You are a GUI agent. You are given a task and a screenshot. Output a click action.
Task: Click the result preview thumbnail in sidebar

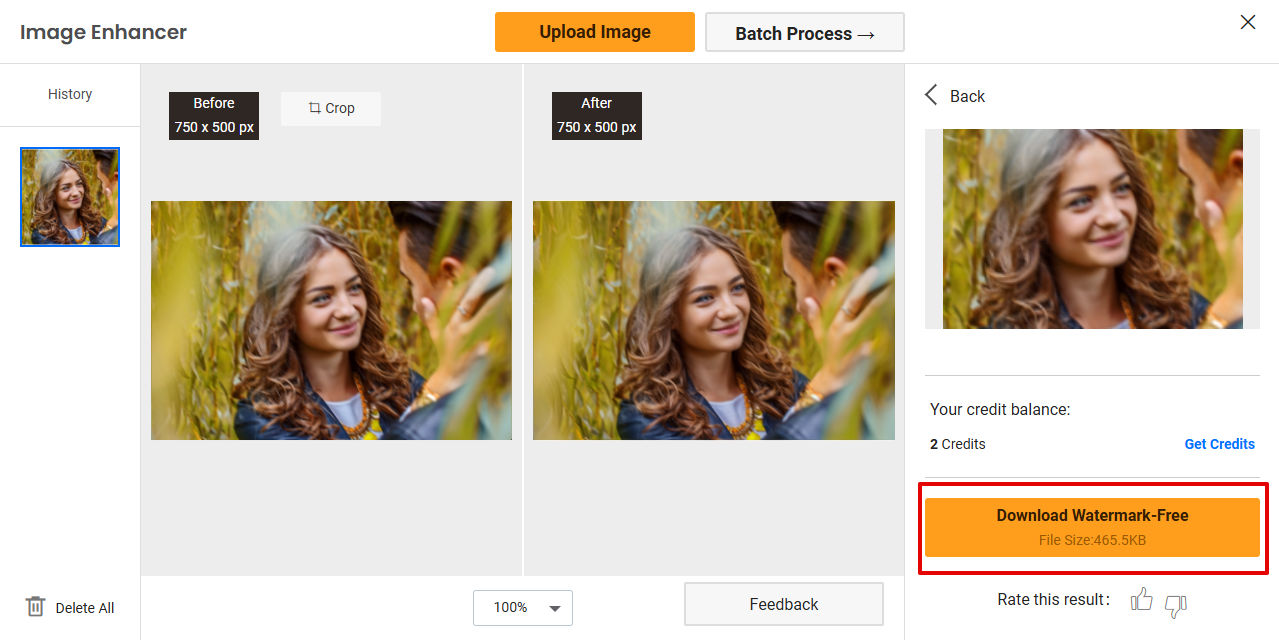[1092, 229]
